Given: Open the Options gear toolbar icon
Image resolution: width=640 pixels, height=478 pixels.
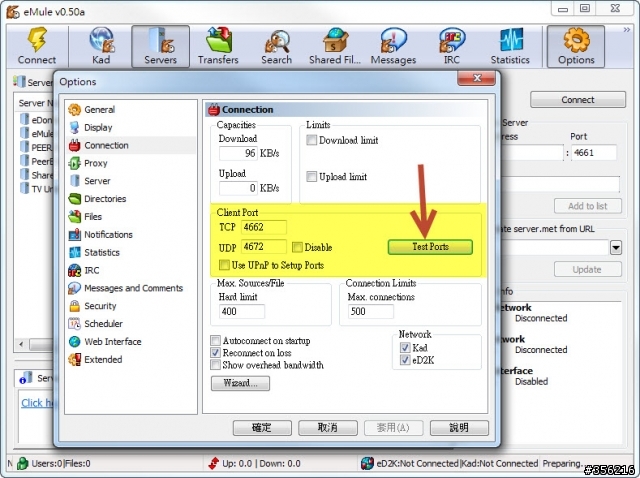Looking at the screenshot, I should pyautogui.click(x=576, y=46).
